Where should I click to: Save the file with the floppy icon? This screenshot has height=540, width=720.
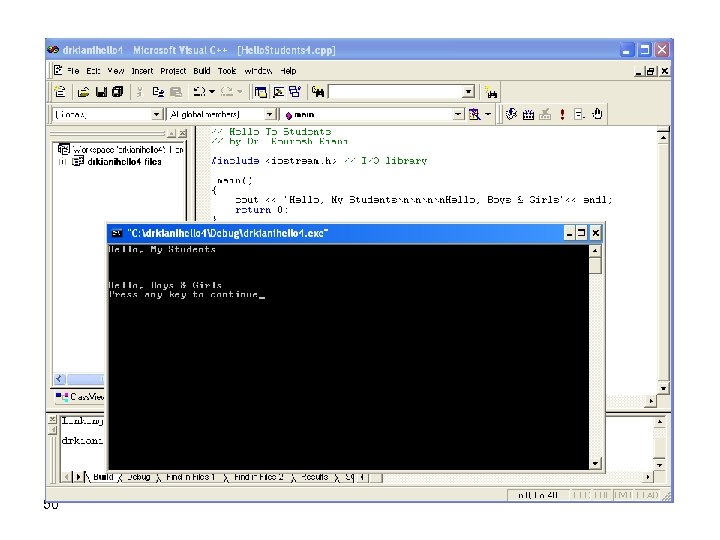click(x=101, y=92)
